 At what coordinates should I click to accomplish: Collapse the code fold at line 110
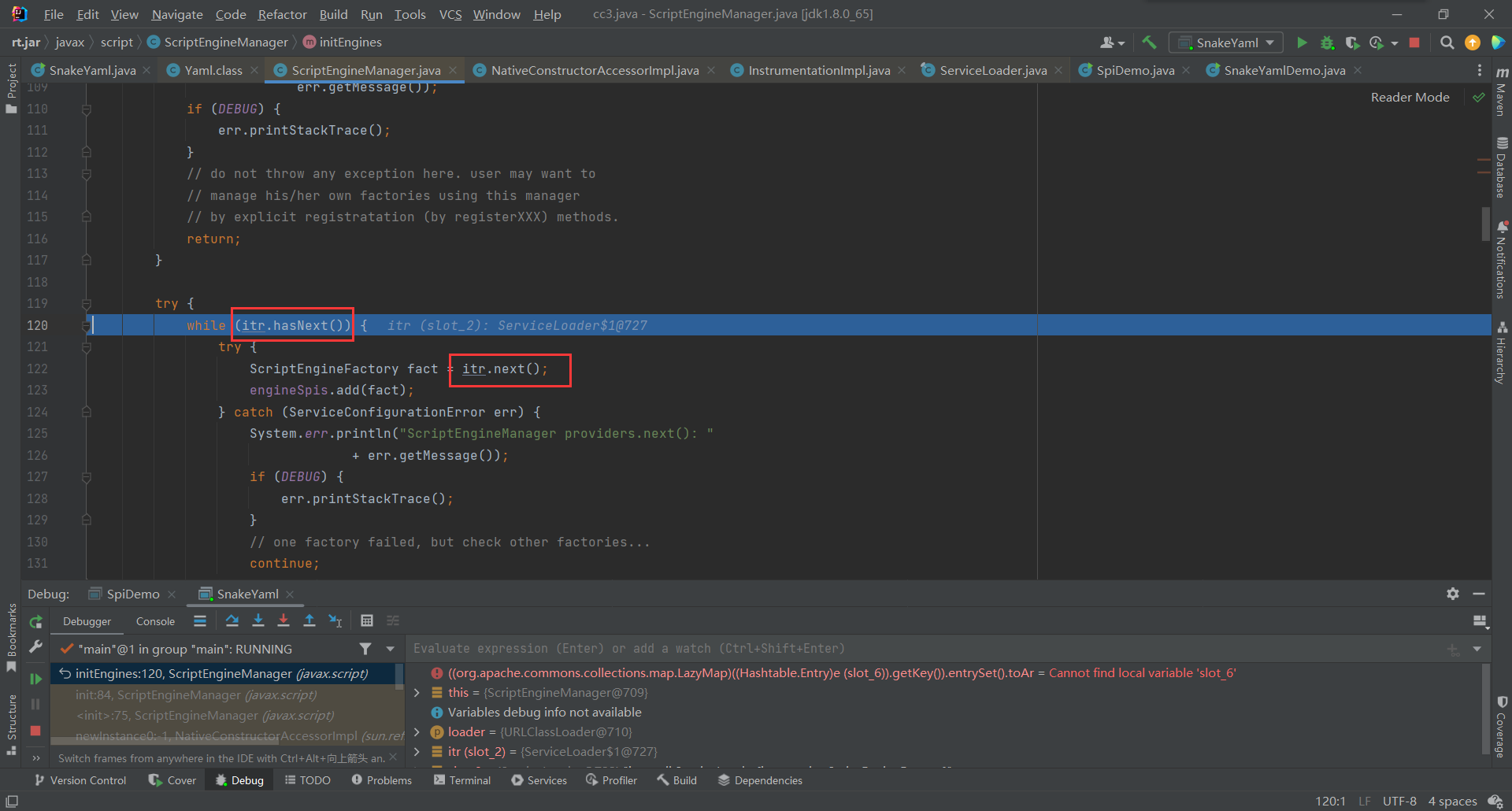pyautogui.click(x=87, y=109)
